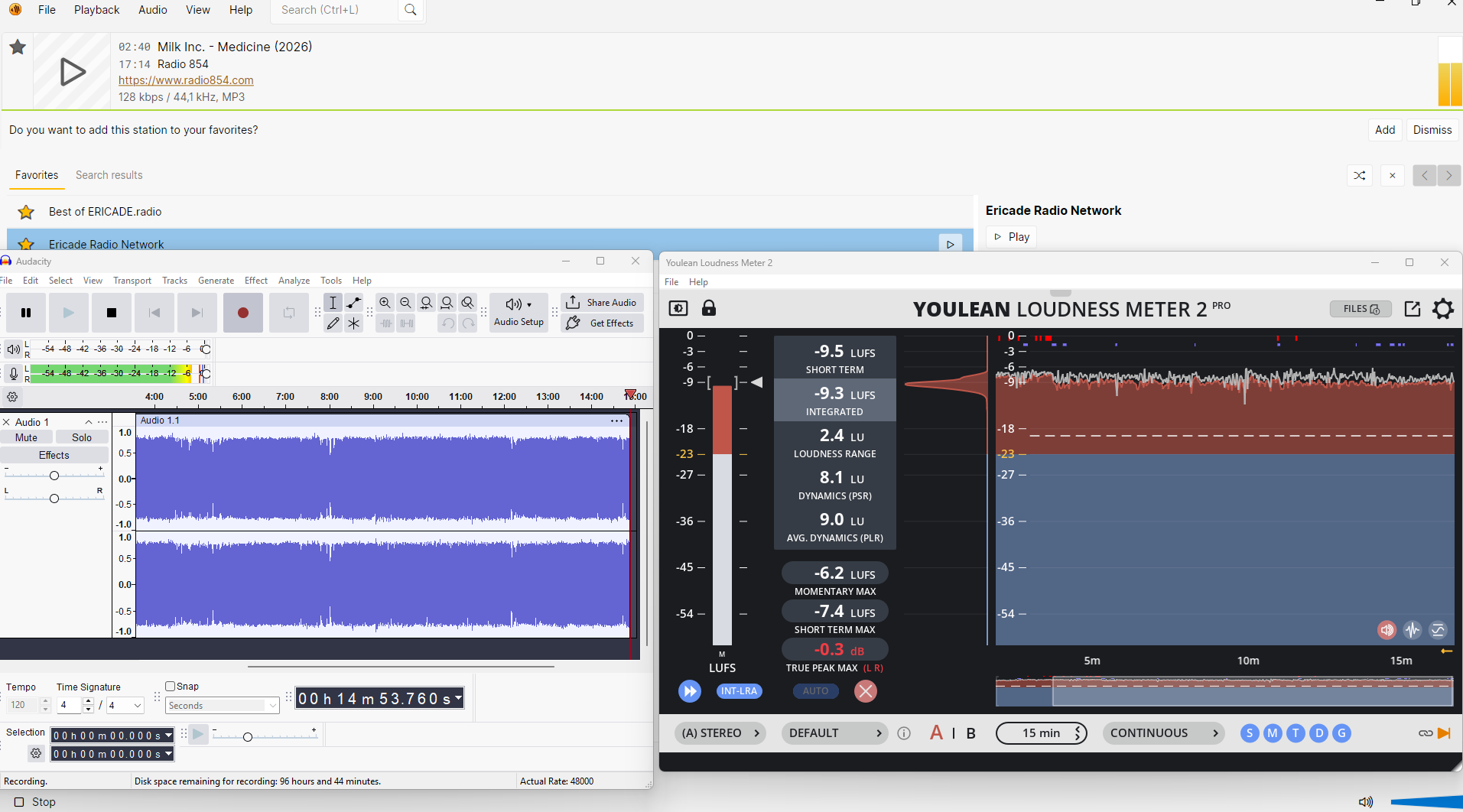Image resolution: width=1463 pixels, height=812 pixels.
Task: Adjust the Audio 1 pan slider
Action: click(54, 499)
